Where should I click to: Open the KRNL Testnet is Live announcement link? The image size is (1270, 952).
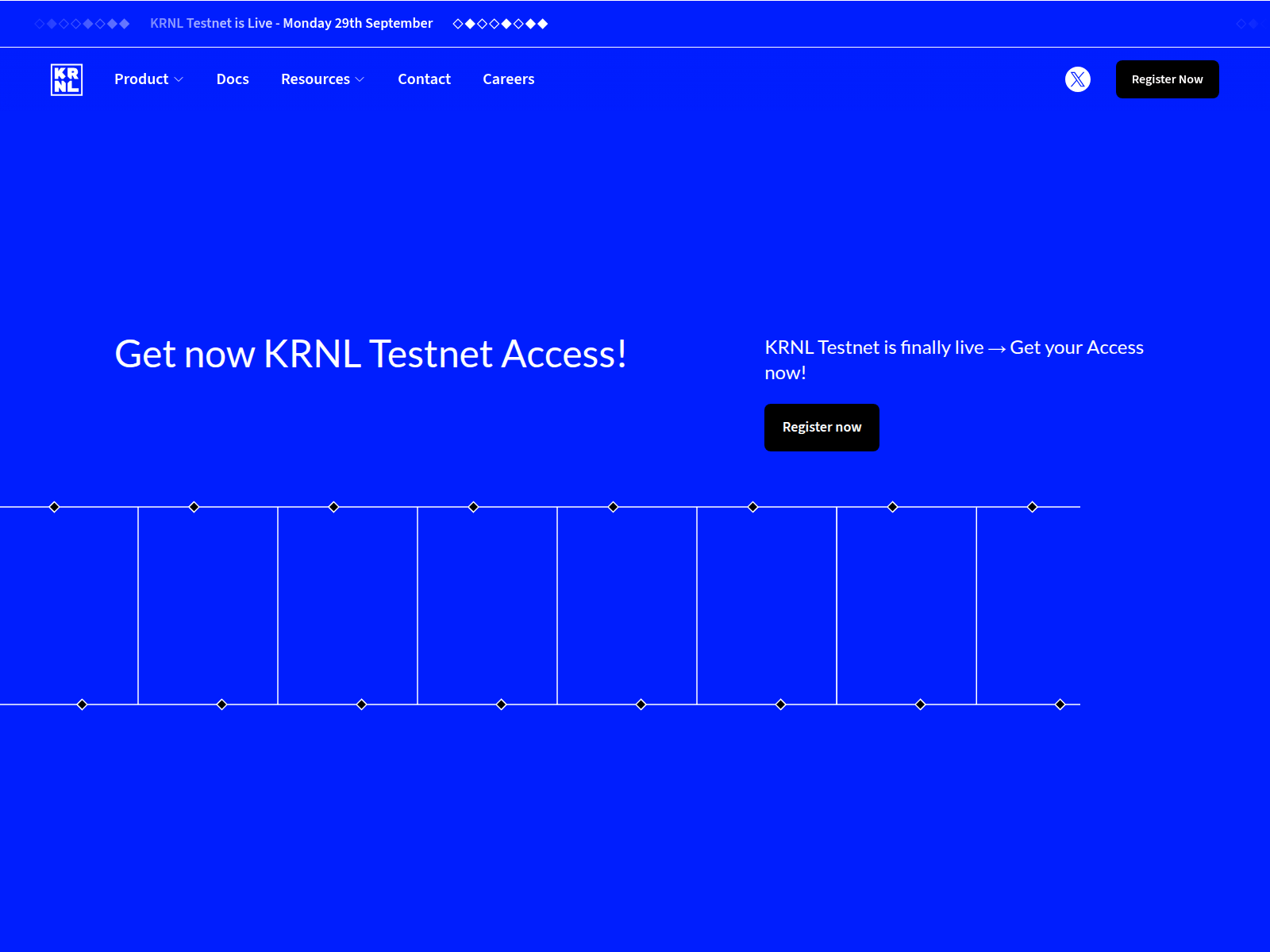click(291, 23)
